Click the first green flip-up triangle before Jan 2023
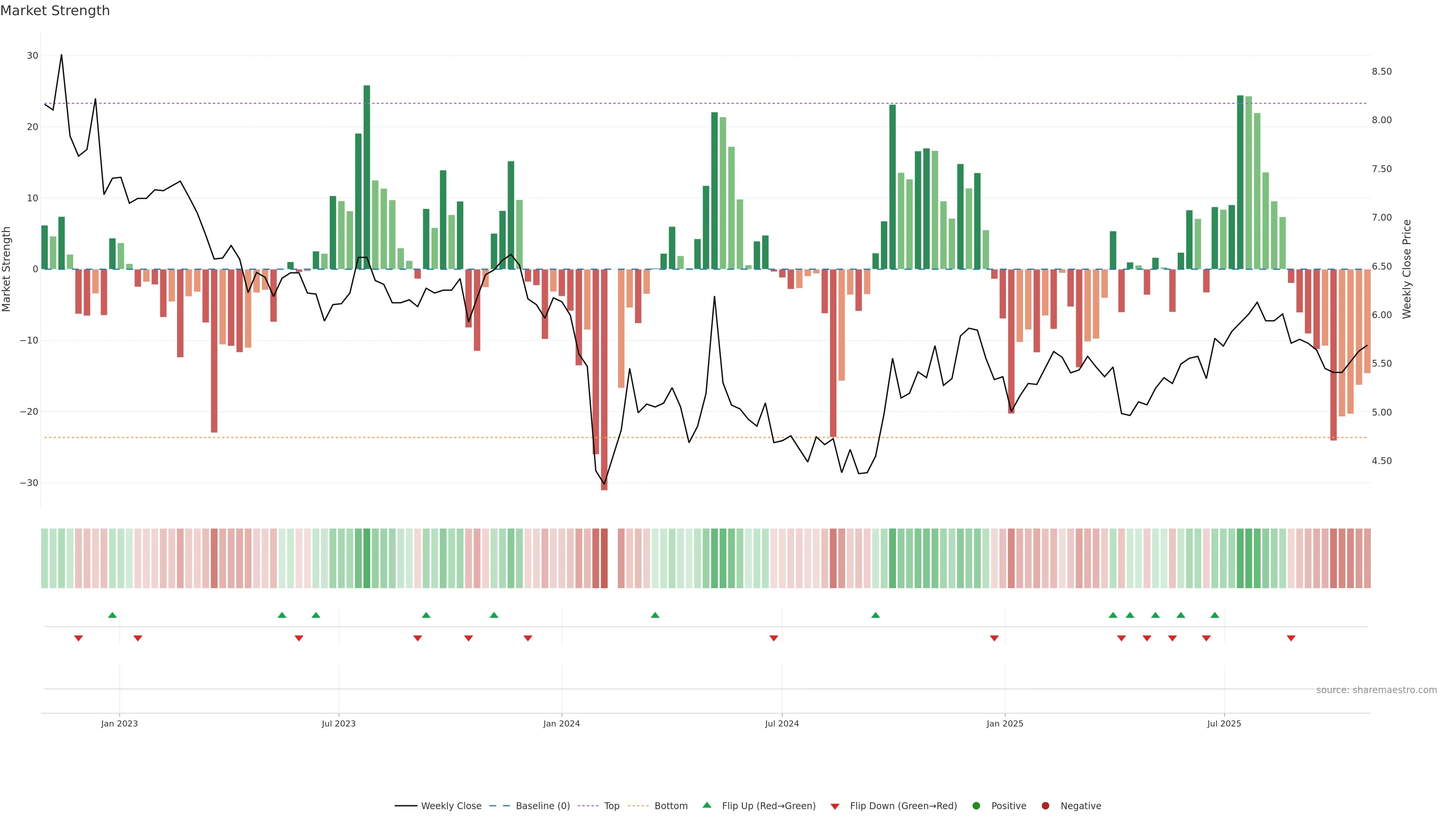The height and width of the screenshot is (819, 1456). click(113, 615)
